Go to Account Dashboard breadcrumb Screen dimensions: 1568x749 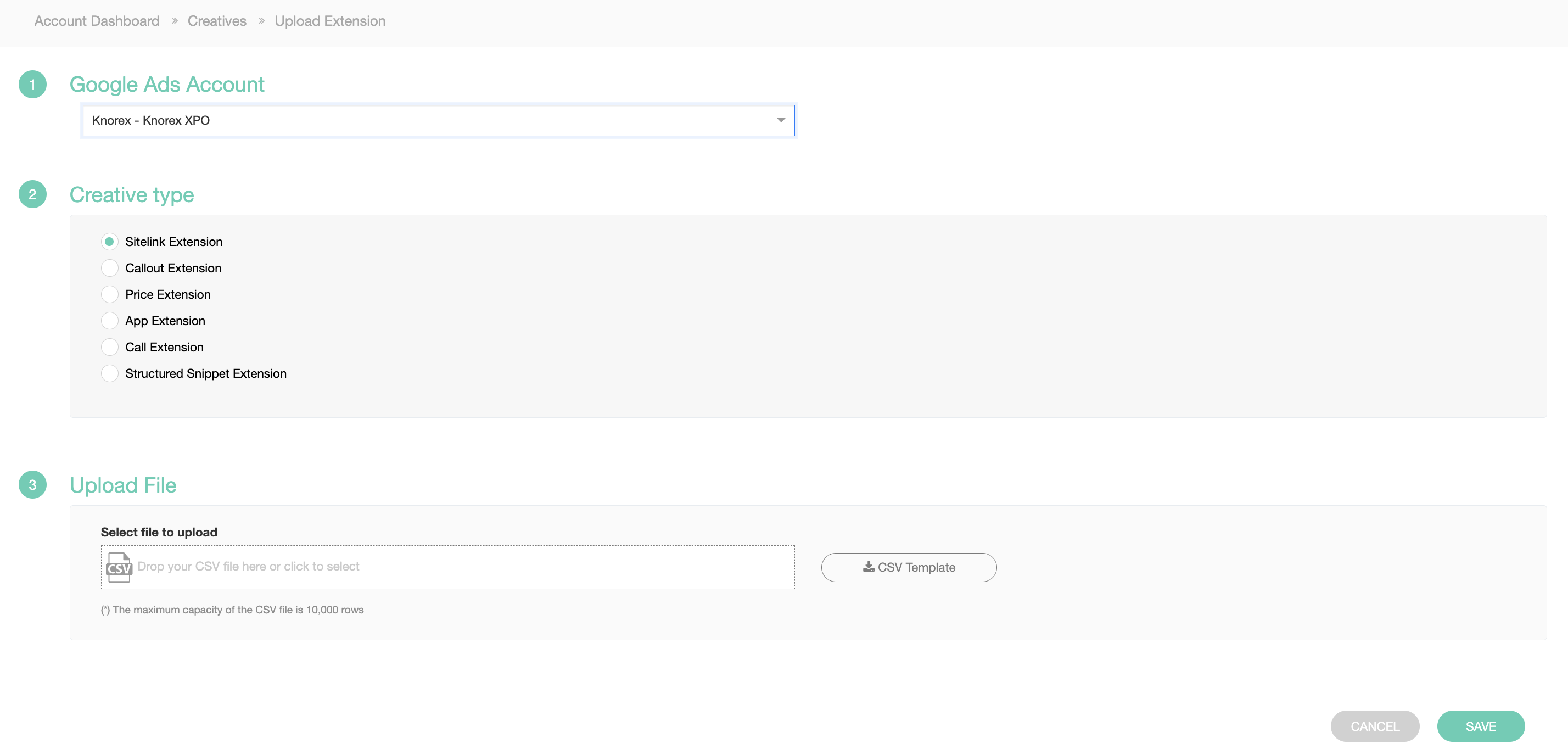[x=97, y=21]
